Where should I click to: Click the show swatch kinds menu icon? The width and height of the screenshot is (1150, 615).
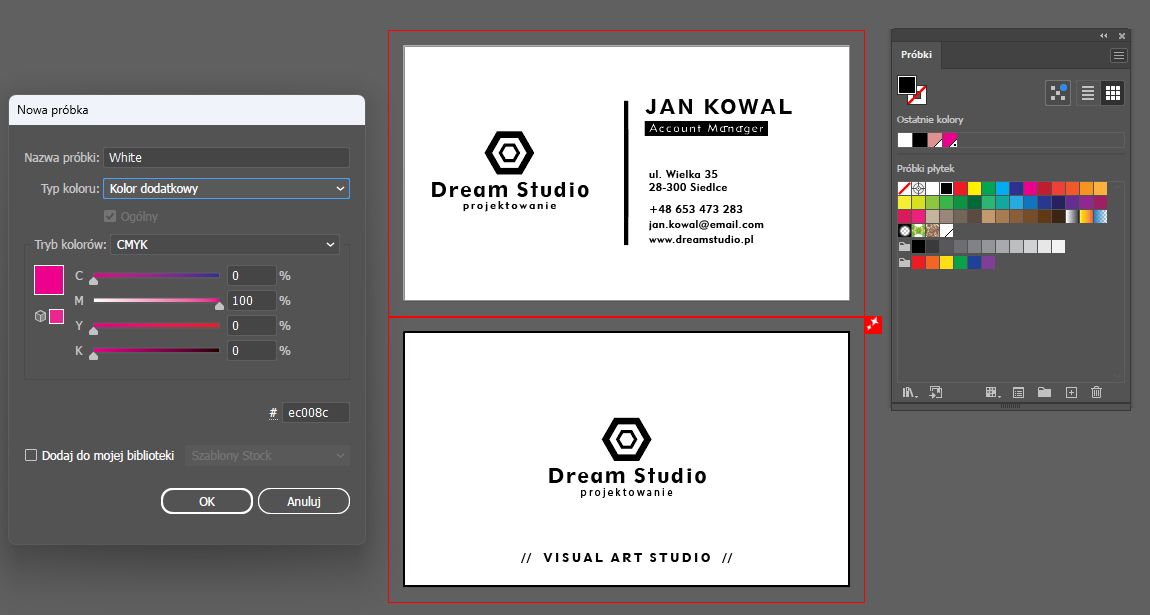(992, 393)
